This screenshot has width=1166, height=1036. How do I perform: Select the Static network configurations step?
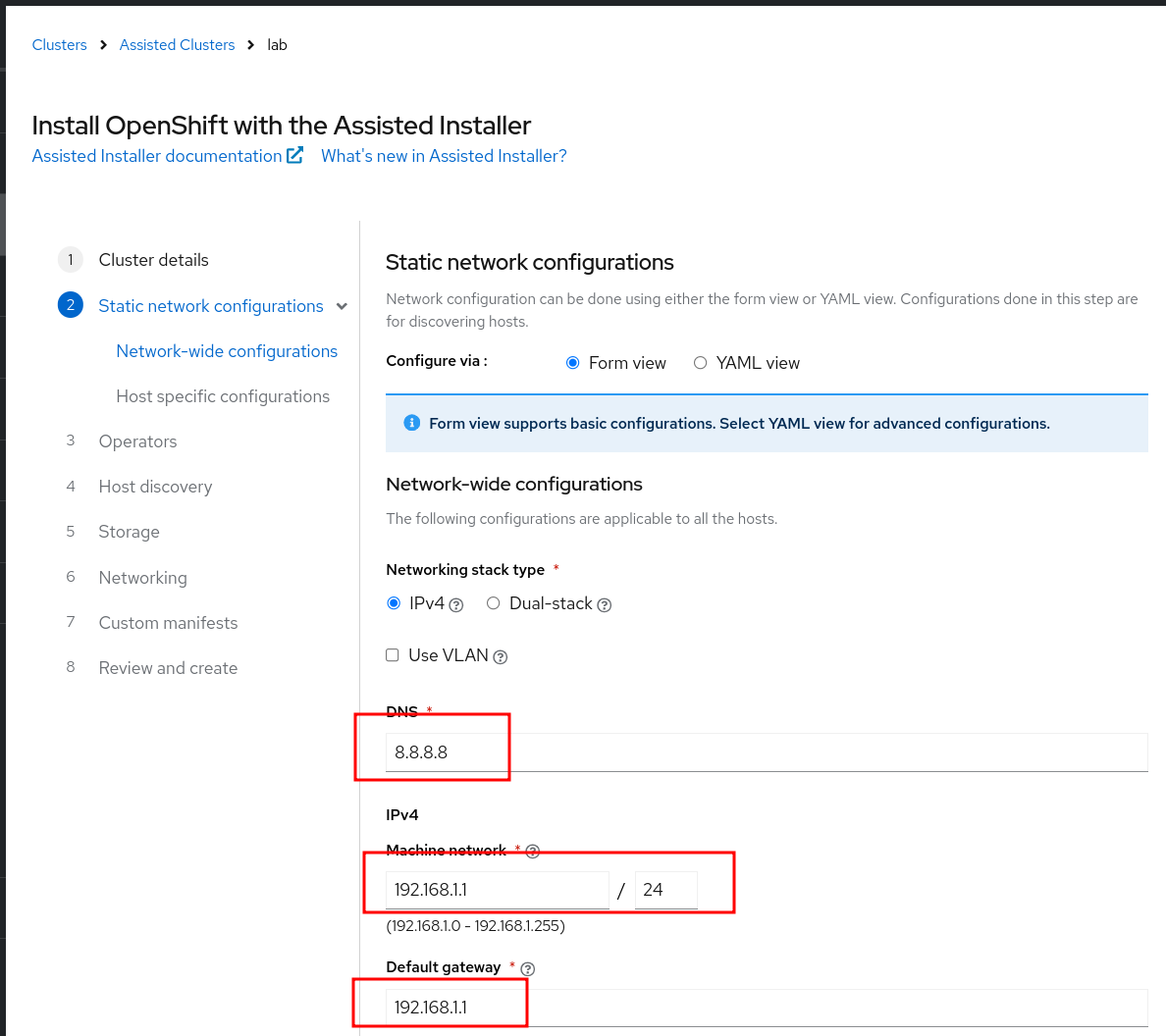tap(211, 306)
